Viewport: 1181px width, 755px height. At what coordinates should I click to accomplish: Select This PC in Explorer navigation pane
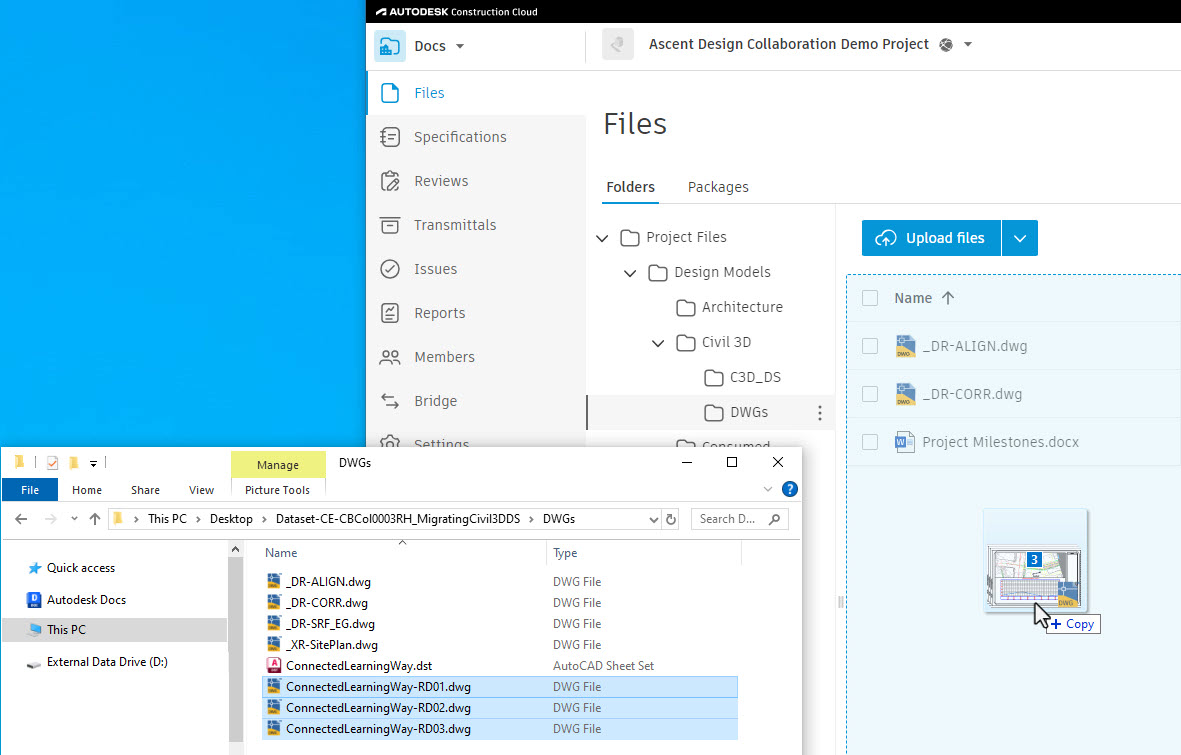click(114, 630)
